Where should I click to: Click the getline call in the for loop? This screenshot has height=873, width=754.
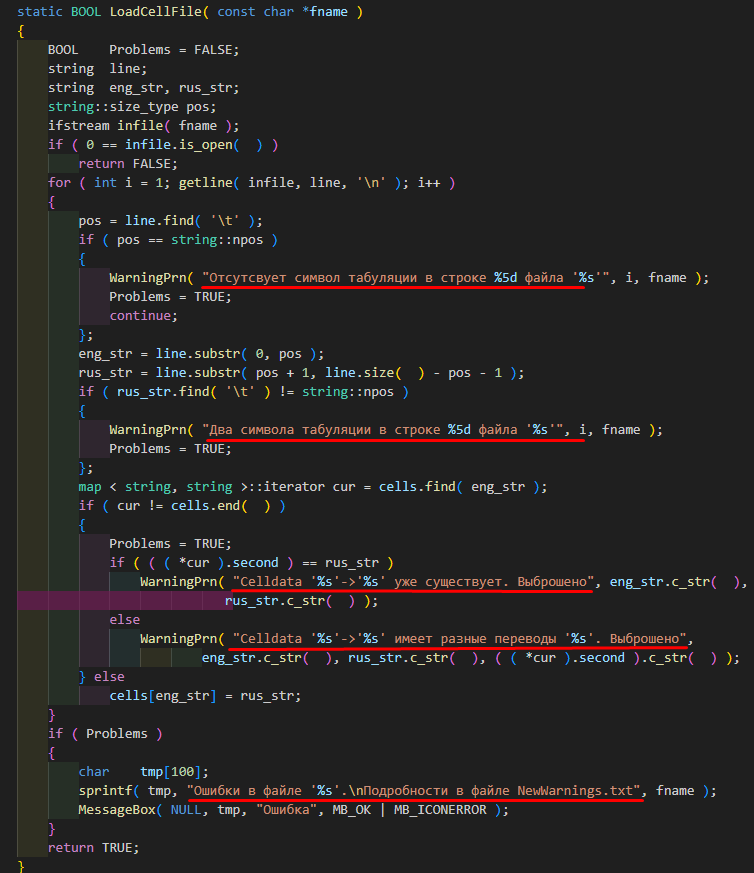210,183
